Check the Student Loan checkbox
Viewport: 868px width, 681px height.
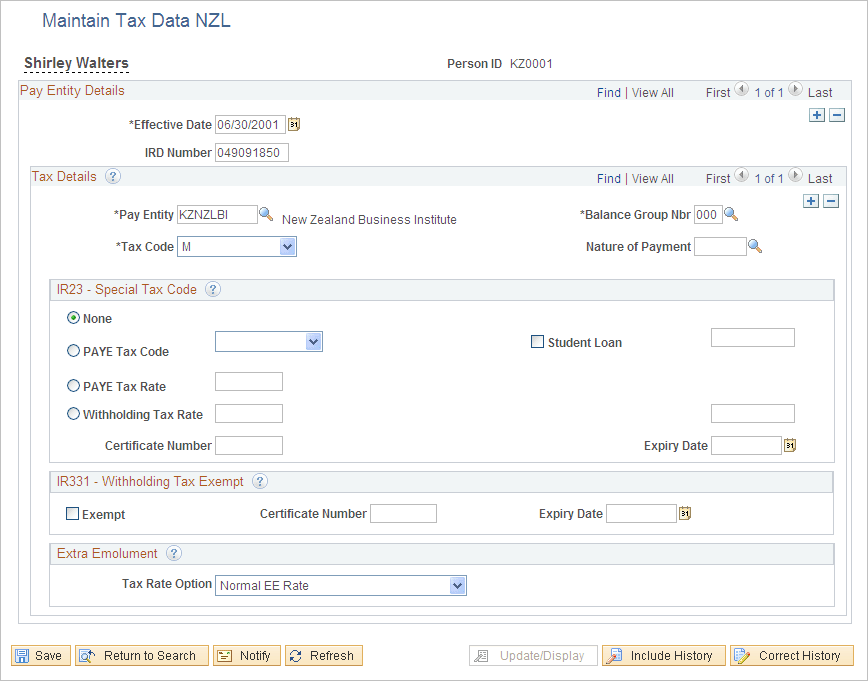click(537, 341)
